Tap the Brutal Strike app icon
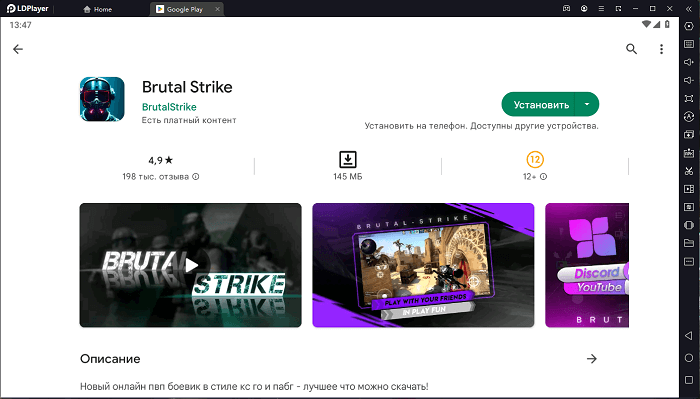Image resolution: width=700 pixels, height=399 pixels. 102,99
